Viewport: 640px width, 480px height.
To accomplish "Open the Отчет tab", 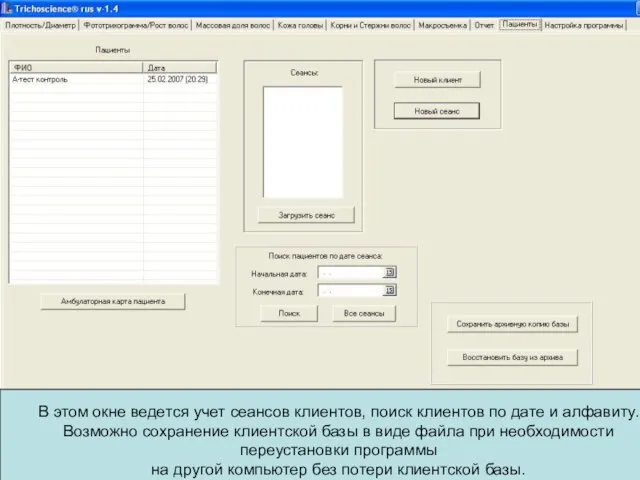I will tap(484, 25).
